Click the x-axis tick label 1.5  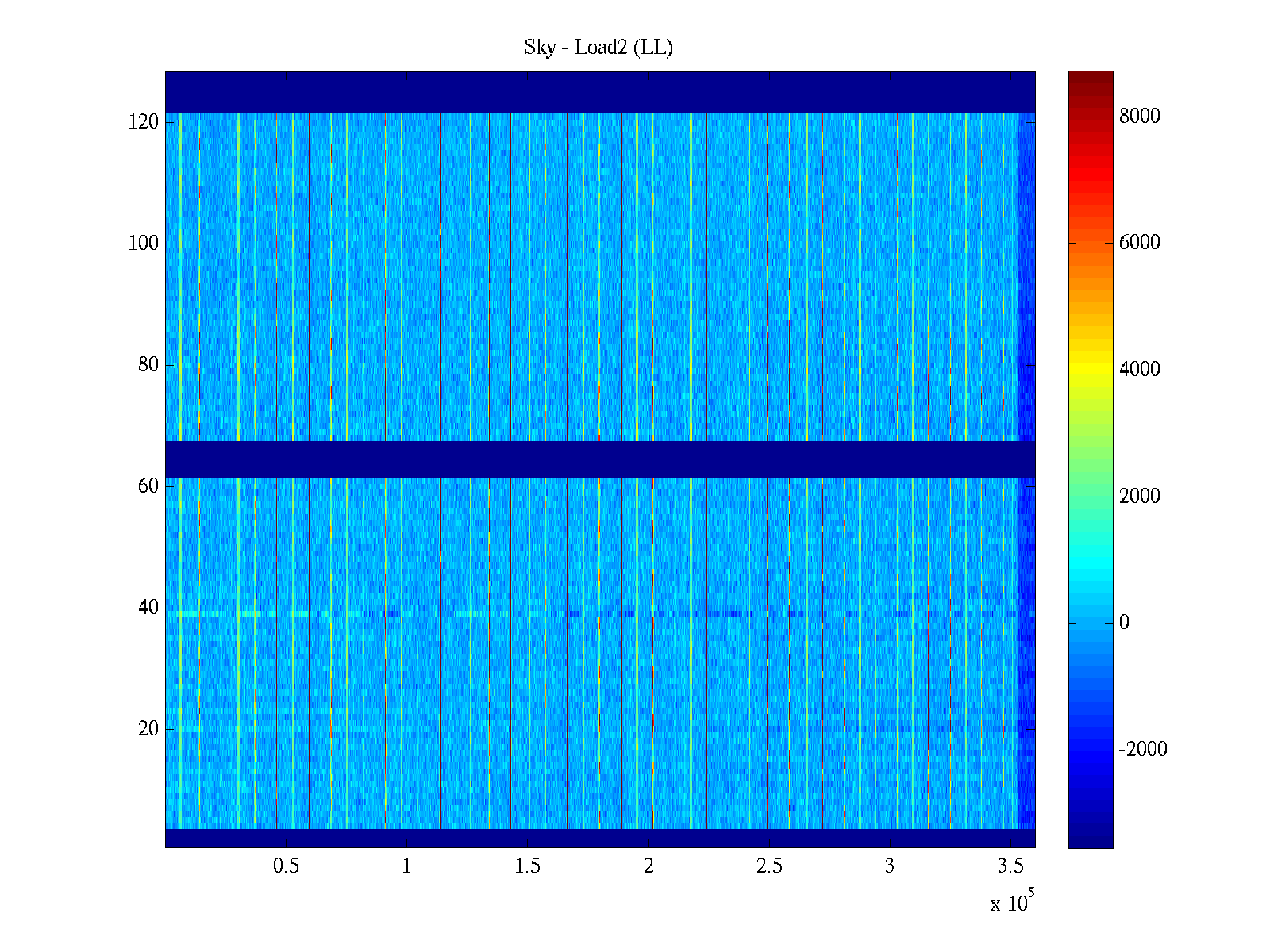point(527,866)
